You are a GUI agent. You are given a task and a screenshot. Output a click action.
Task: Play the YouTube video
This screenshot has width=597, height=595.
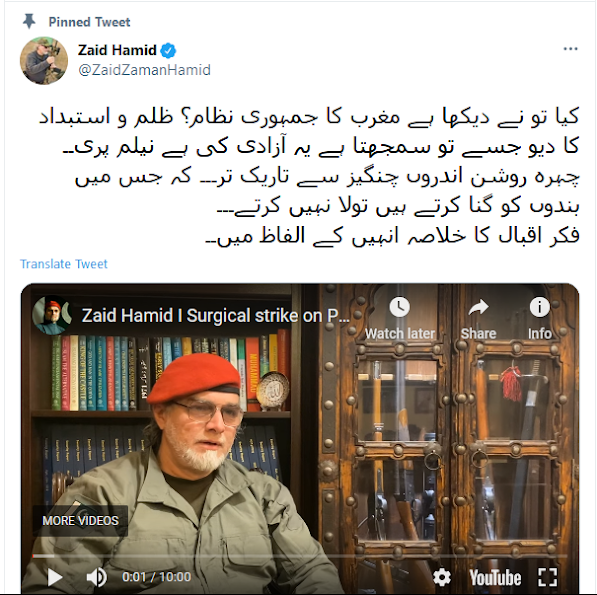coord(54,577)
